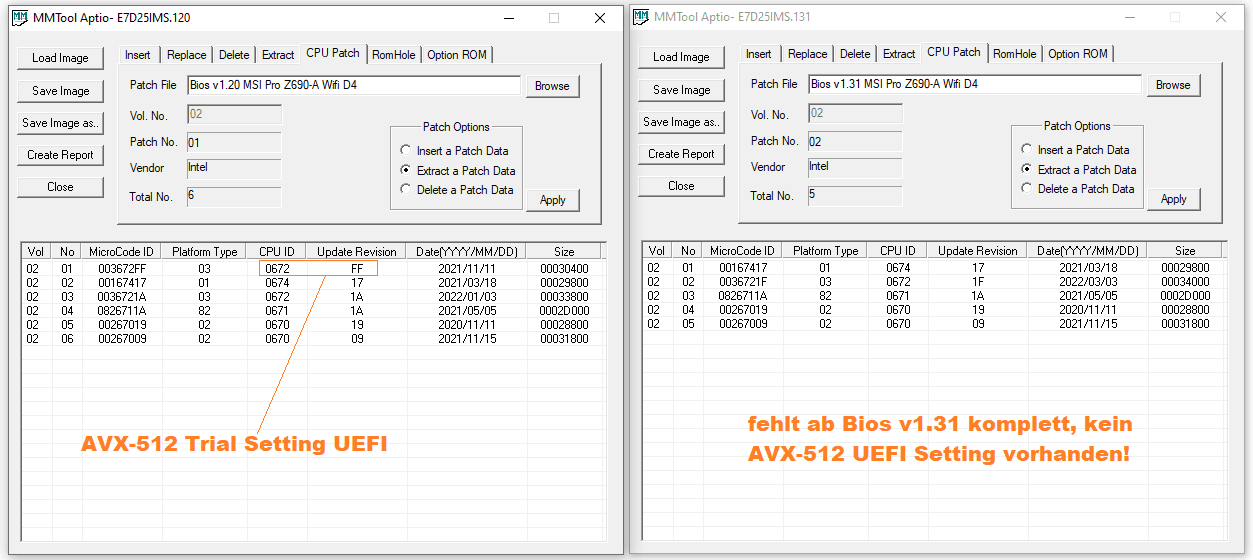The height and width of the screenshot is (560, 1253).
Task: Open the Extract tab in E7D25IMS.120 window
Action: pos(278,55)
